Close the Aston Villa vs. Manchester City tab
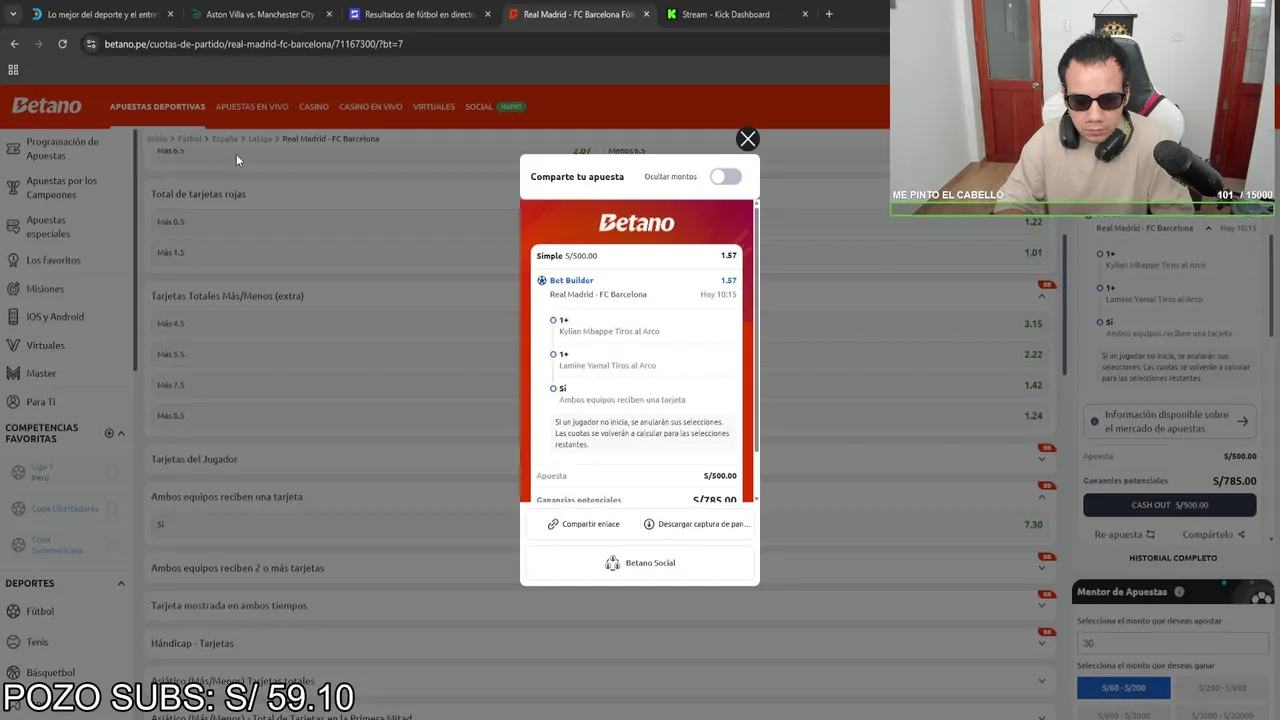This screenshot has height=720, width=1280. pyautogui.click(x=329, y=14)
